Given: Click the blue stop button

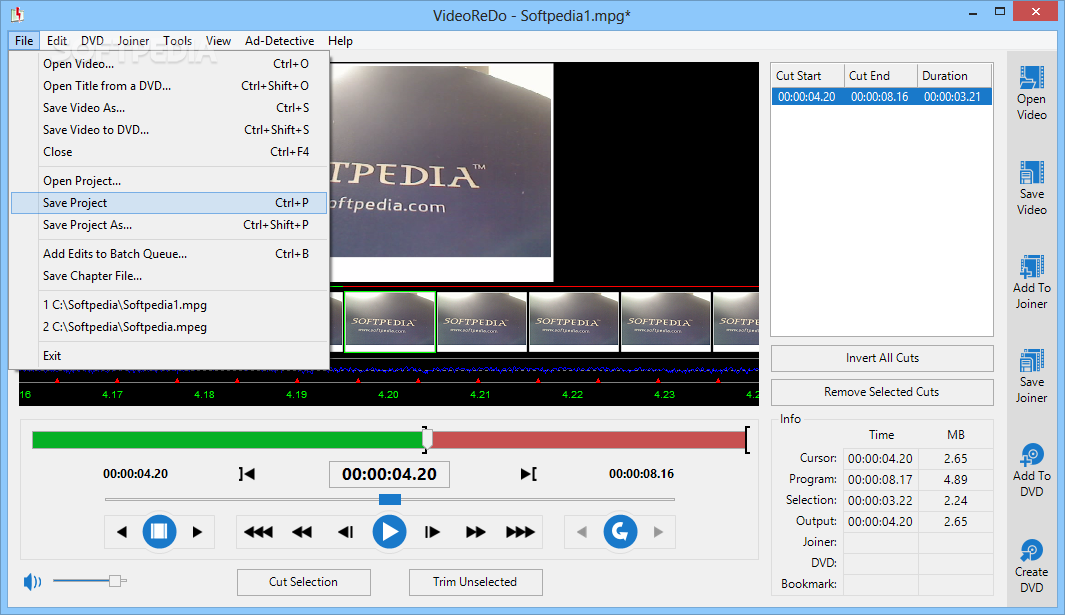Looking at the screenshot, I should coord(159,531).
